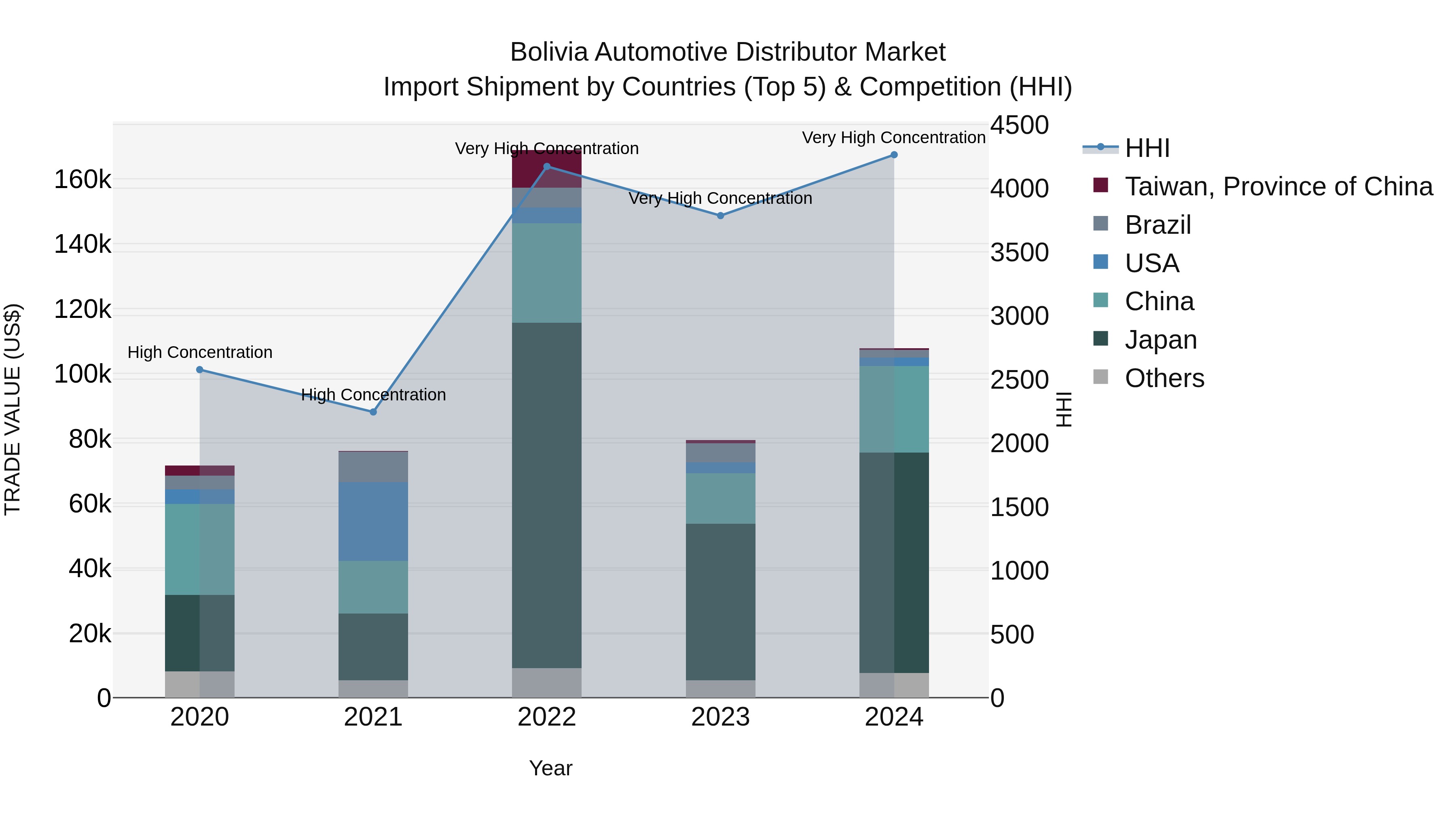Click the USA segment in the 2021 bar
Image resolution: width=1456 pixels, height=819 pixels.
pyautogui.click(x=373, y=521)
